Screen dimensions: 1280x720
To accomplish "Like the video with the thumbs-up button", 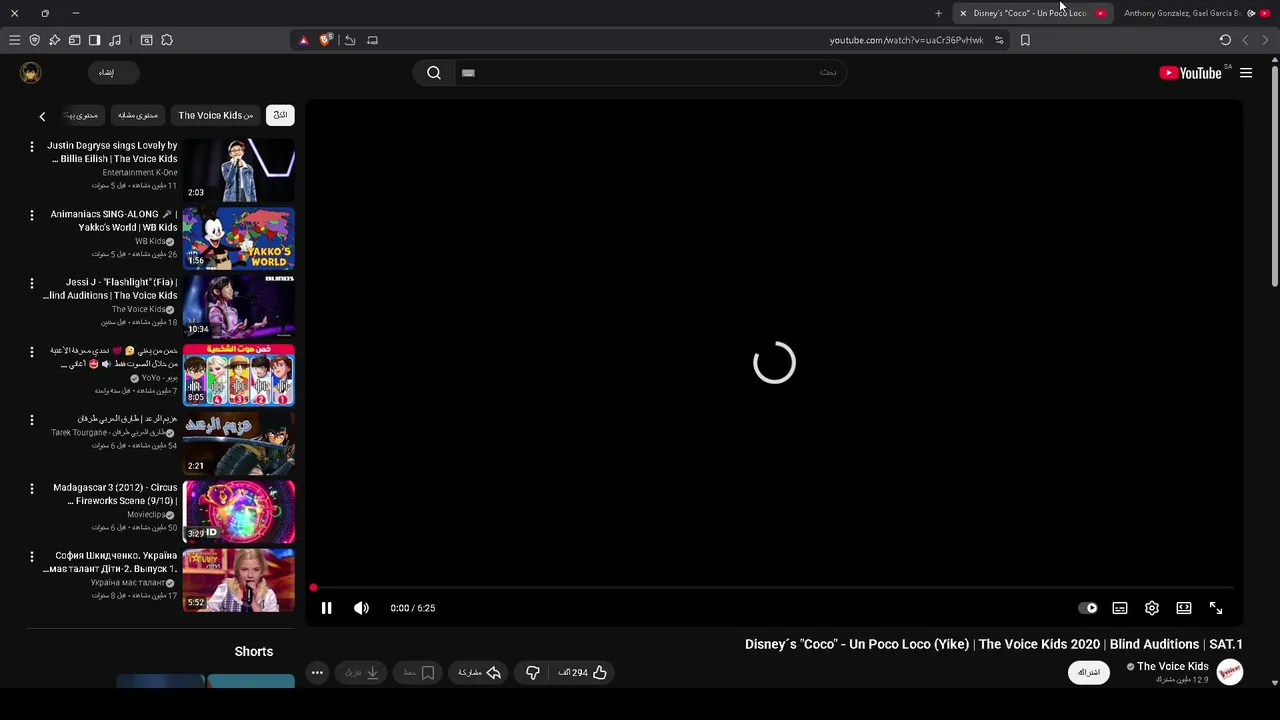I will 583,673.
